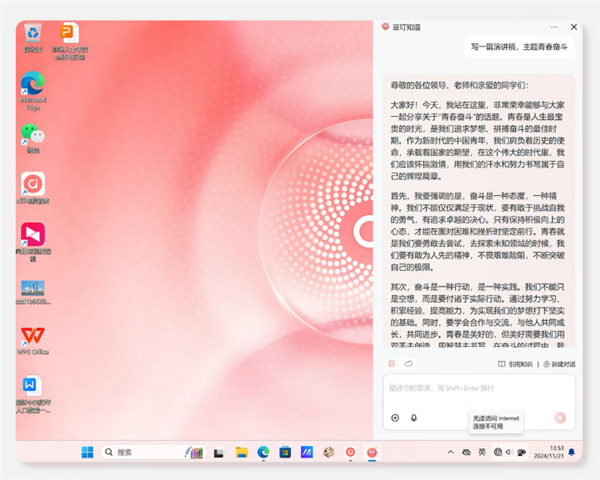Open the orange presentation file on desktop
Viewport: 600px width, 480px height.
pyautogui.click(x=71, y=34)
